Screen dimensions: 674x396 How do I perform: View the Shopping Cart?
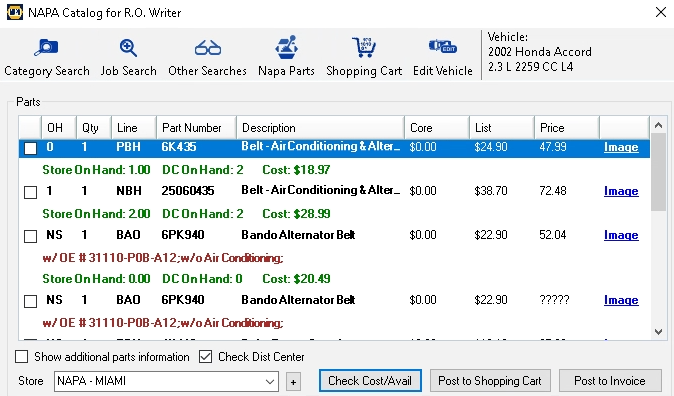[x=364, y=58]
